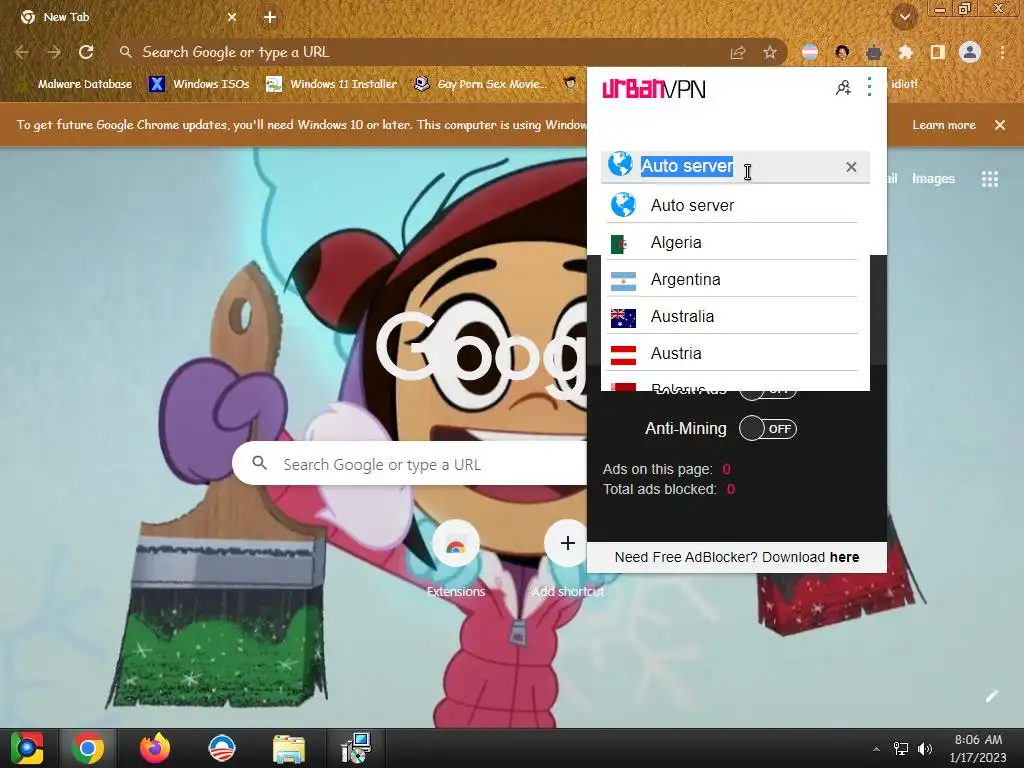Bookmark this tab with the star icon

click(x=770, y=52)
